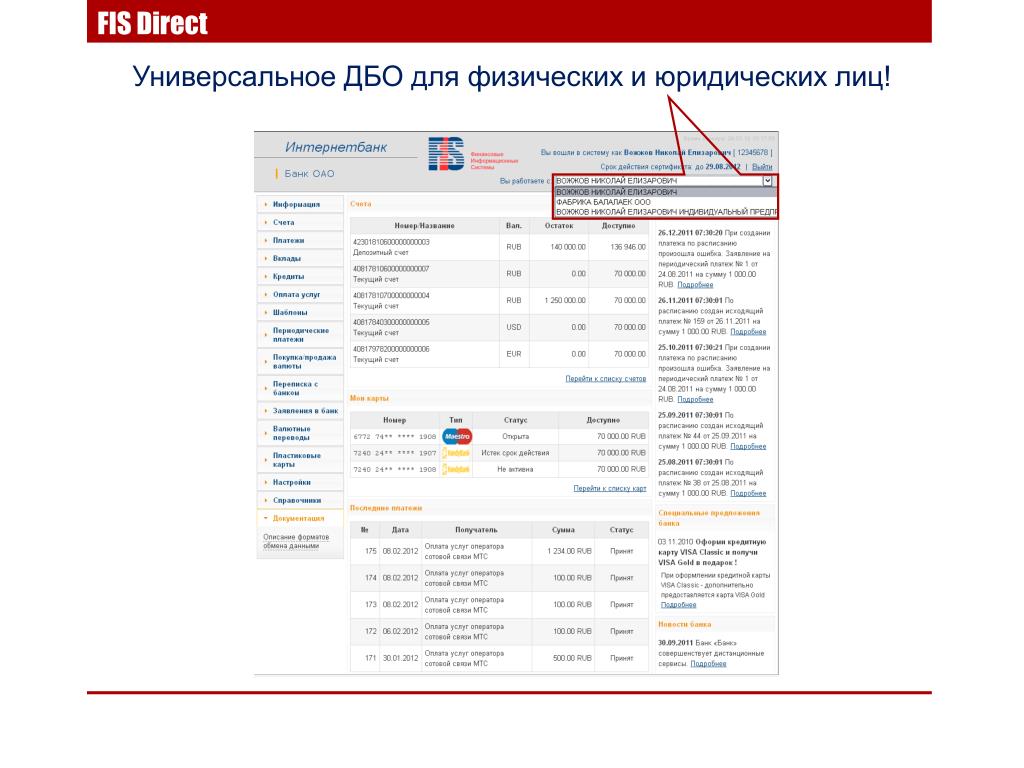Open Подробнее link of 25.10.2011 notification

(x=695, y=400)
